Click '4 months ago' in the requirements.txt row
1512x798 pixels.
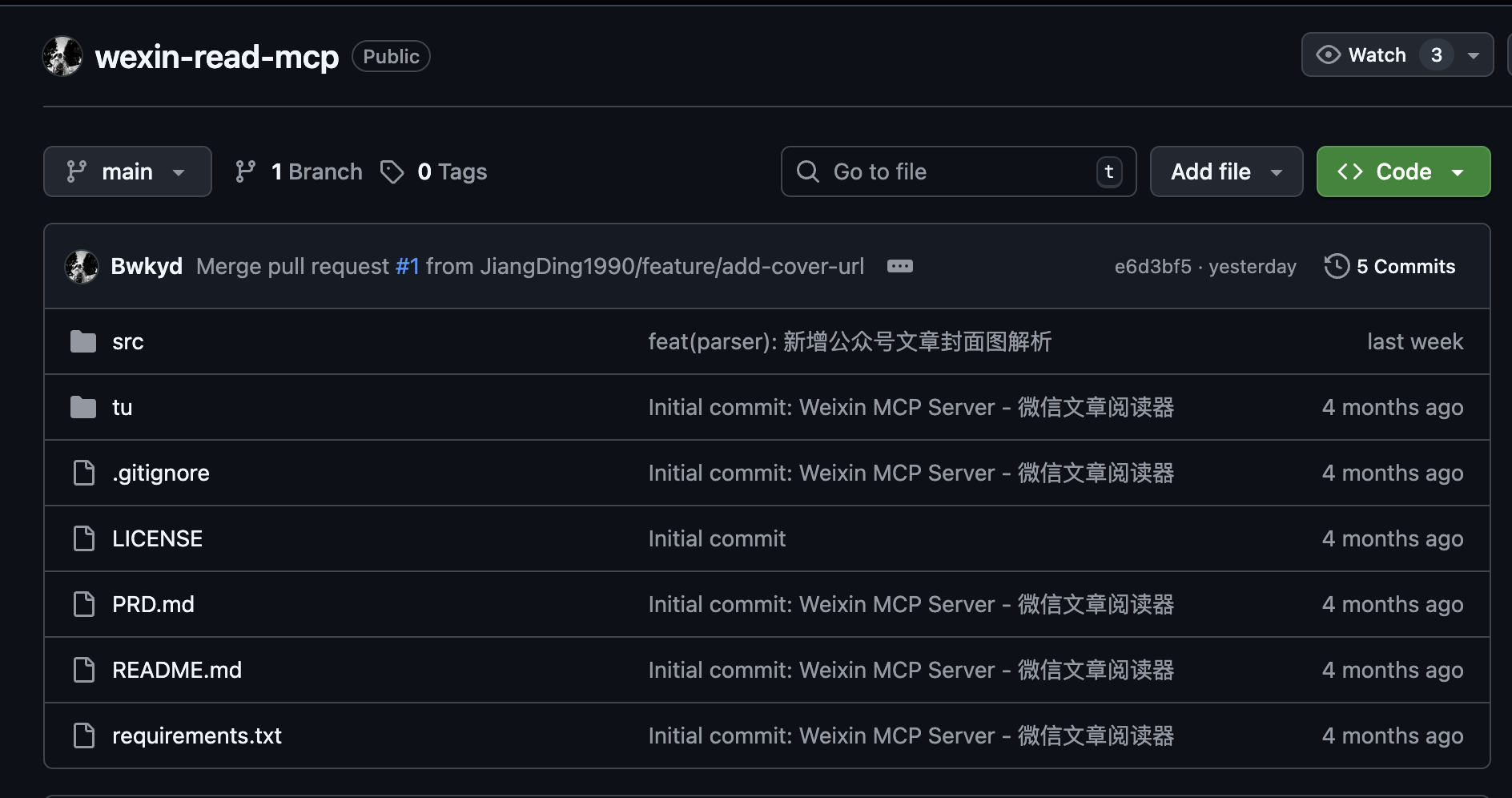pyautogui.click(x=1393, y=736)
